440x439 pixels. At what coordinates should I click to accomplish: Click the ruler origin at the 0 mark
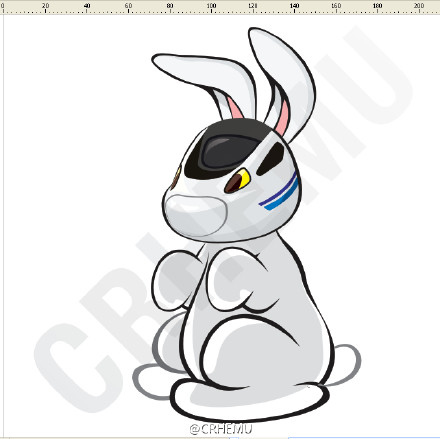3,6
